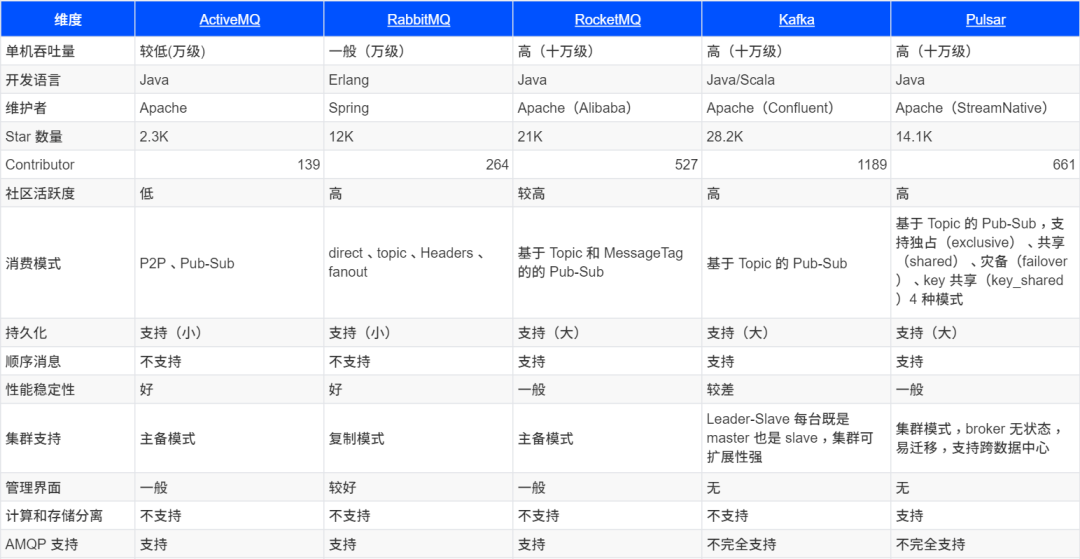Click the 集群模式，broker 无状态 cell
The image size is (1080, 559).
click(986, 439)
